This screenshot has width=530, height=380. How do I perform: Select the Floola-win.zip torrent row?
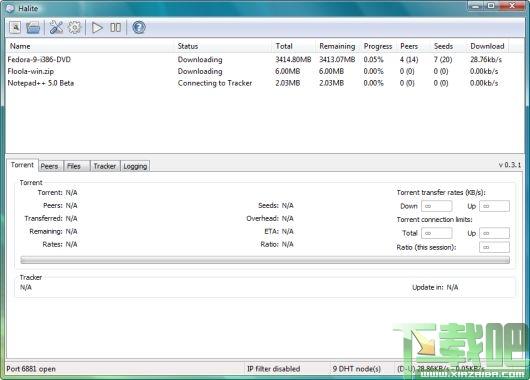(258, 71)
